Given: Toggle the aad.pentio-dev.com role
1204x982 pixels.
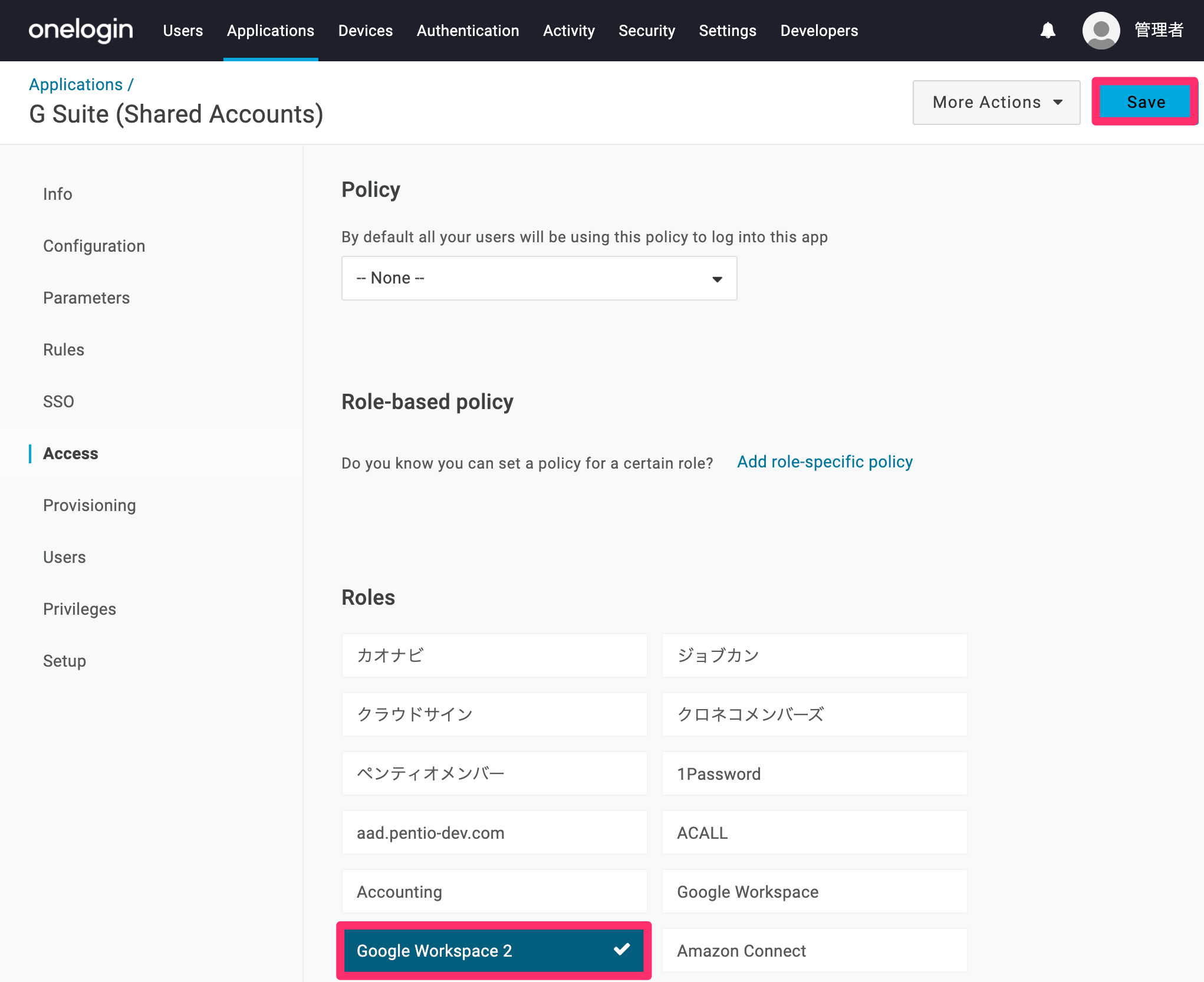Looking at the screenshot, I should (494, 832).
